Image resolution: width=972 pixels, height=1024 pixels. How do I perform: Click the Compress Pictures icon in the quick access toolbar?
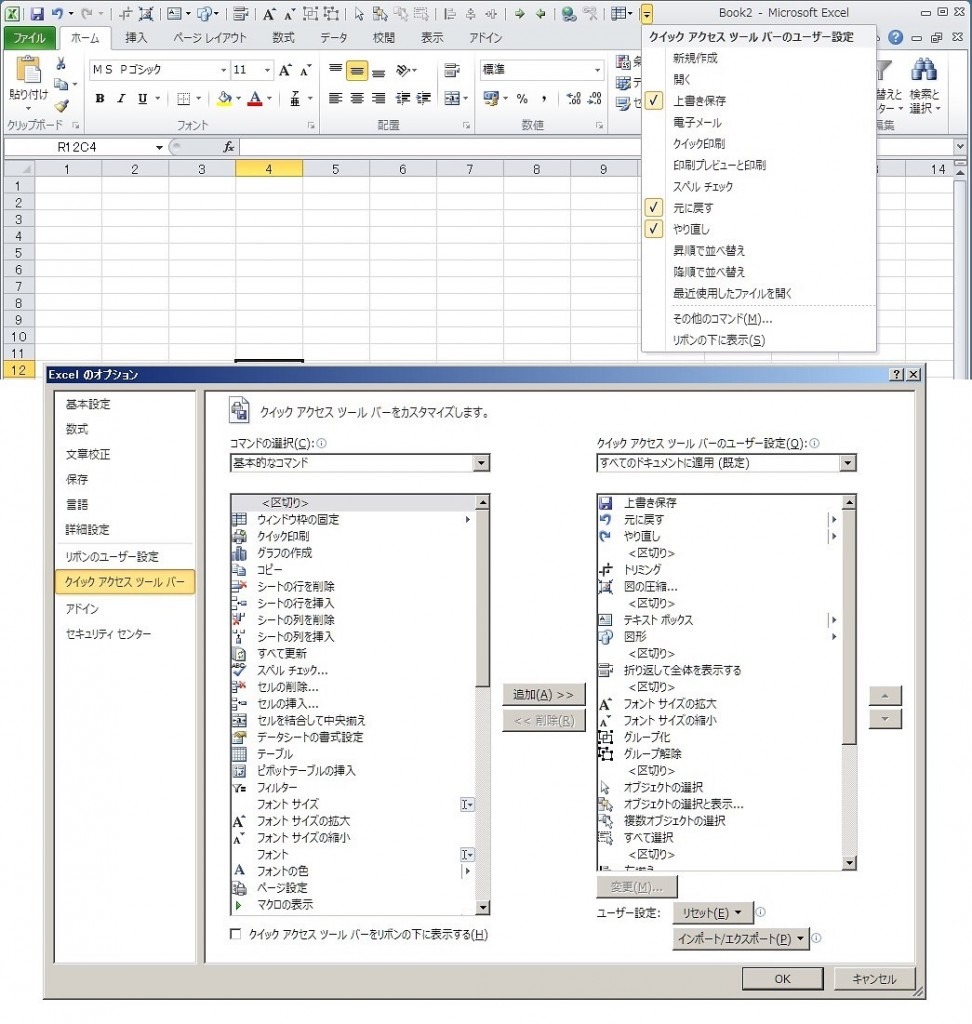[146, 13]
